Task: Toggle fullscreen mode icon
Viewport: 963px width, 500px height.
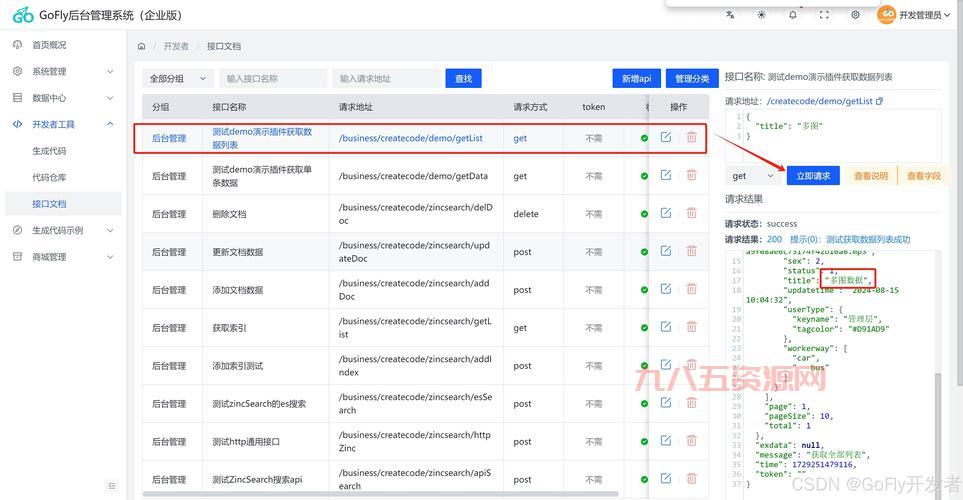Action: pyautogui.click(x=824, y=15)
